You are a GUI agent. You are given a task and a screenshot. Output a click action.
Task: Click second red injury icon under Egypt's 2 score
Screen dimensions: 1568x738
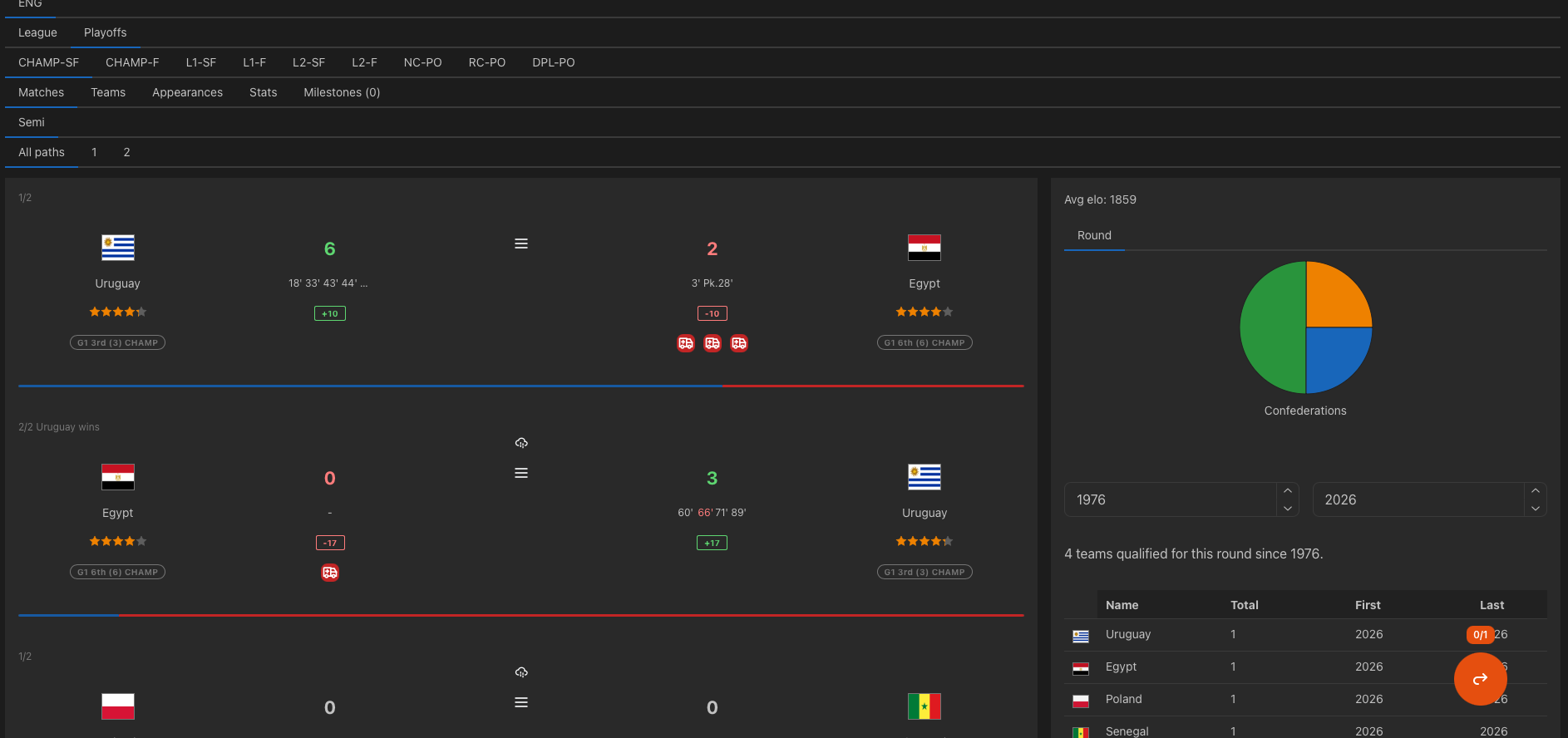[713, 343]
